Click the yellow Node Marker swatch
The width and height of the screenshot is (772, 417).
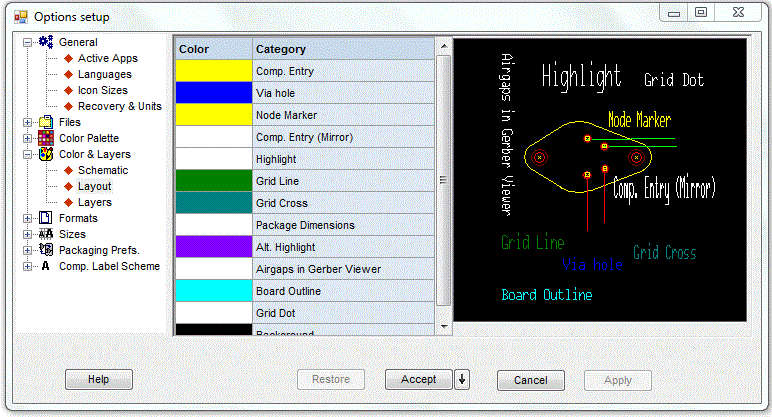pos(214,115)
